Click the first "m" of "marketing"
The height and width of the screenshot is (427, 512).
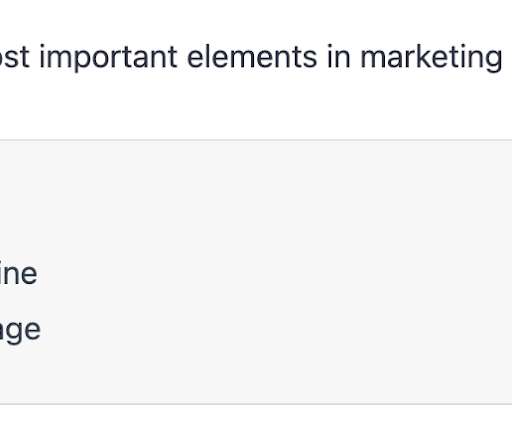click(x=374, y=59)
